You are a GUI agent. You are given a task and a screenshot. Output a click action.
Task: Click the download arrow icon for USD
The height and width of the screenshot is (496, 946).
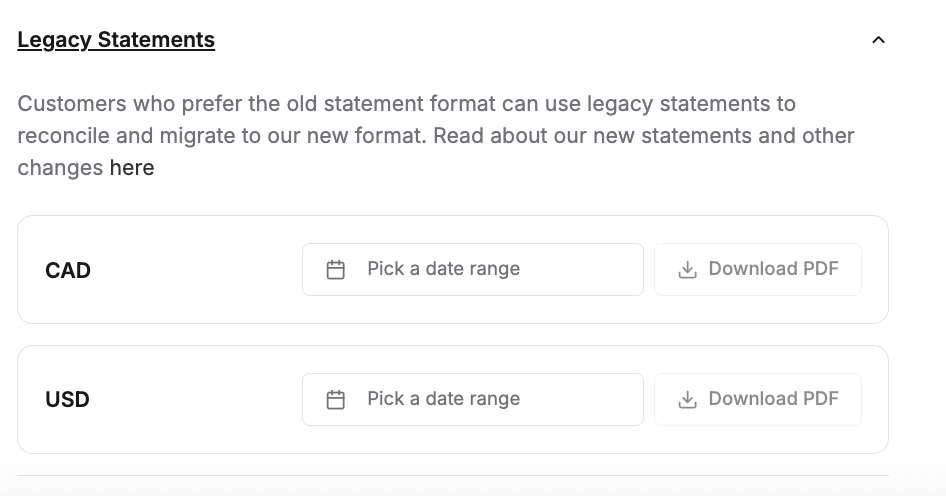687,400
